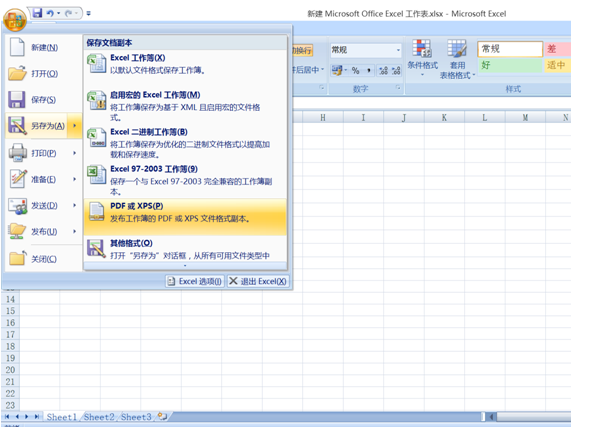Apply the yellow 适中 cell style
The height and width of the screenshot is (440, 612).
point(557,65)
